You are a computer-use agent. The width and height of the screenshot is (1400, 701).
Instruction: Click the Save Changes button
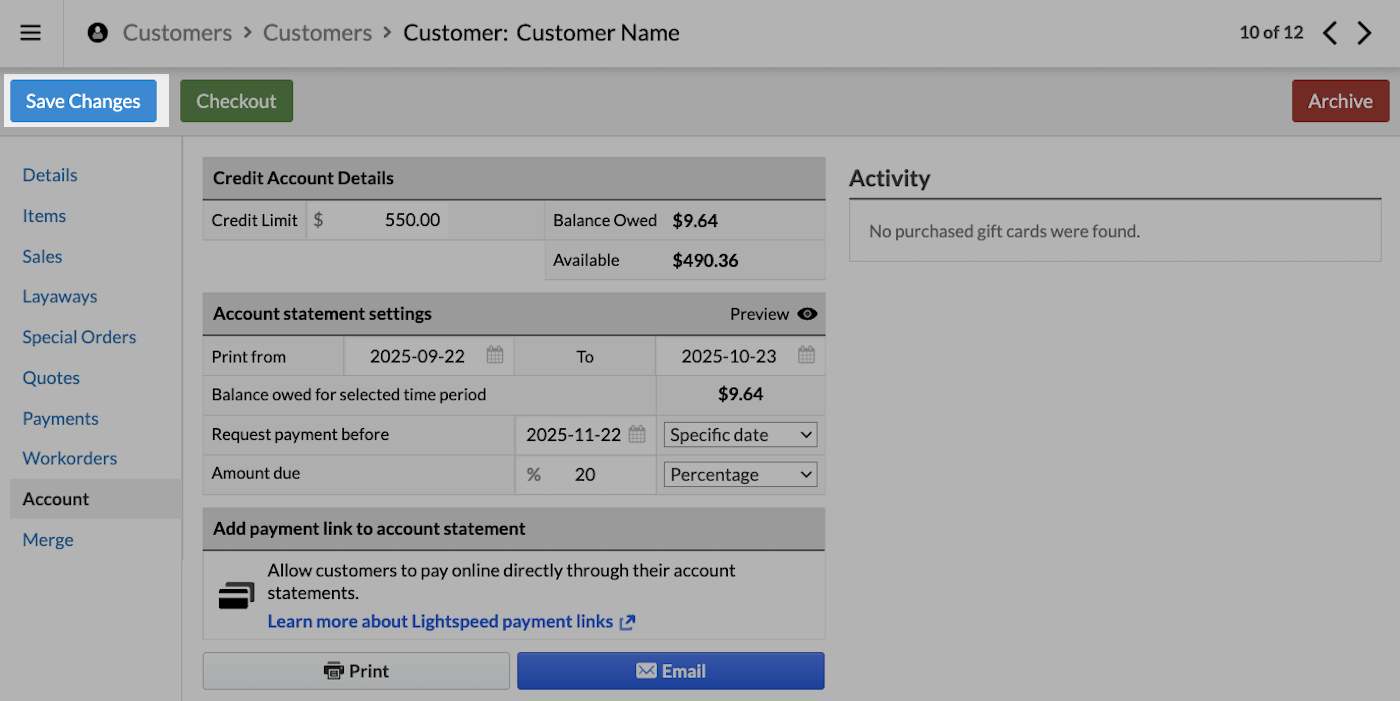click(x=83, y=100)
